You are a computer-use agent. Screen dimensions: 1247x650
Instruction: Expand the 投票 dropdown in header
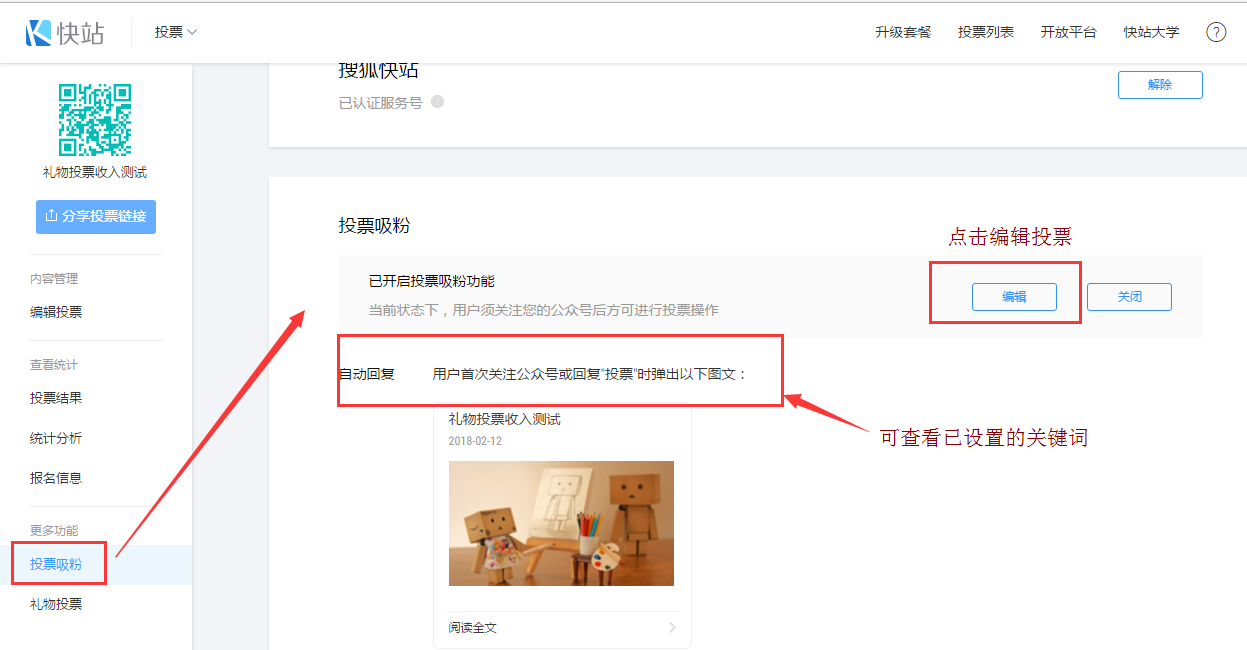[x=176, y=32]
